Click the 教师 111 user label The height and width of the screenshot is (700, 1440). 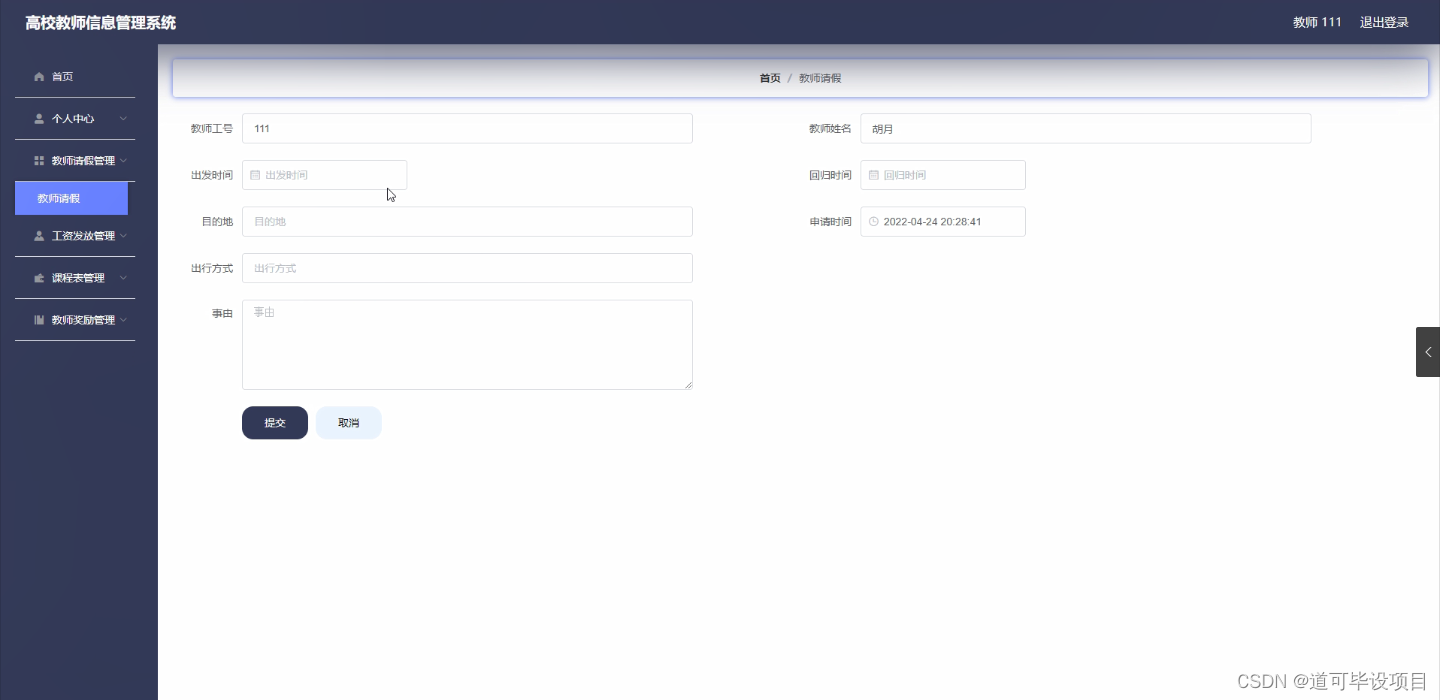click(x=1317, y=22)
